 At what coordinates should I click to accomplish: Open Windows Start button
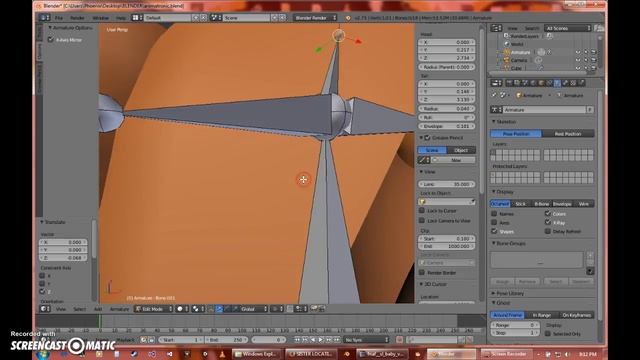tap(43, 354)
